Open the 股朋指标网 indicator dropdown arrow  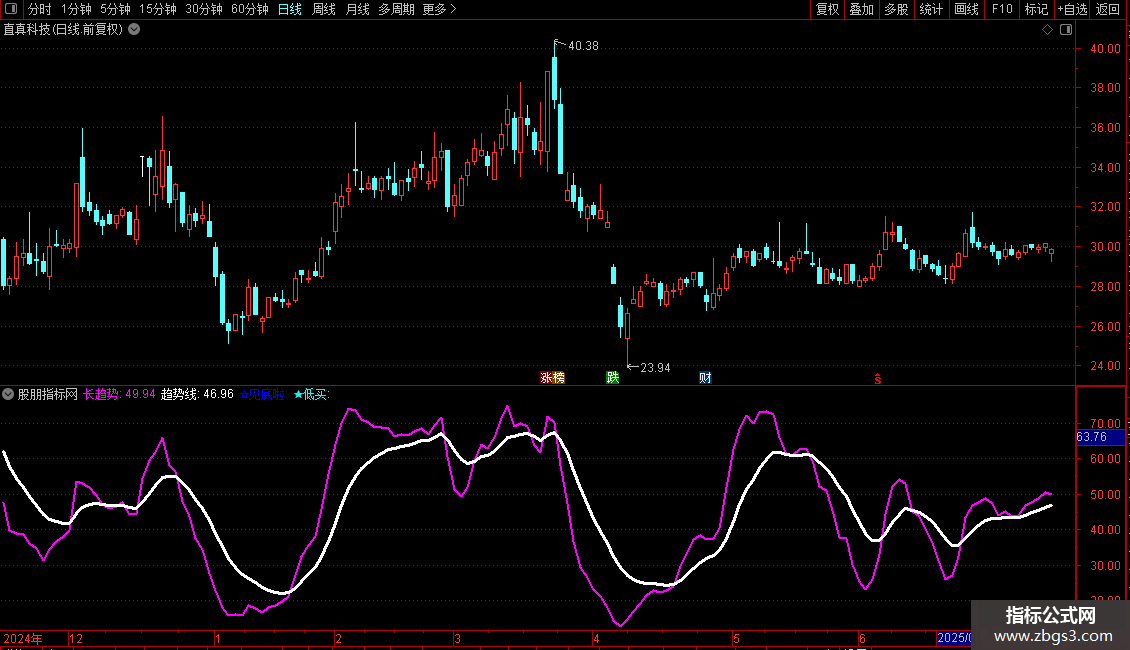[x=8, y=394]
